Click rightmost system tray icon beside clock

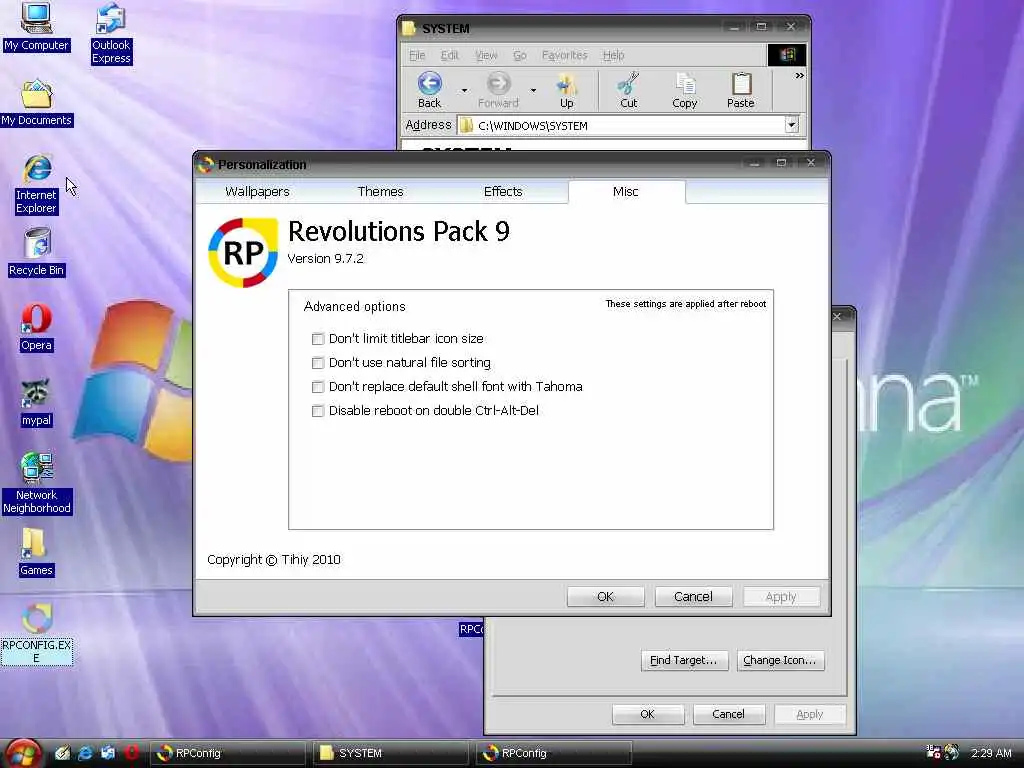coord(952,752)
